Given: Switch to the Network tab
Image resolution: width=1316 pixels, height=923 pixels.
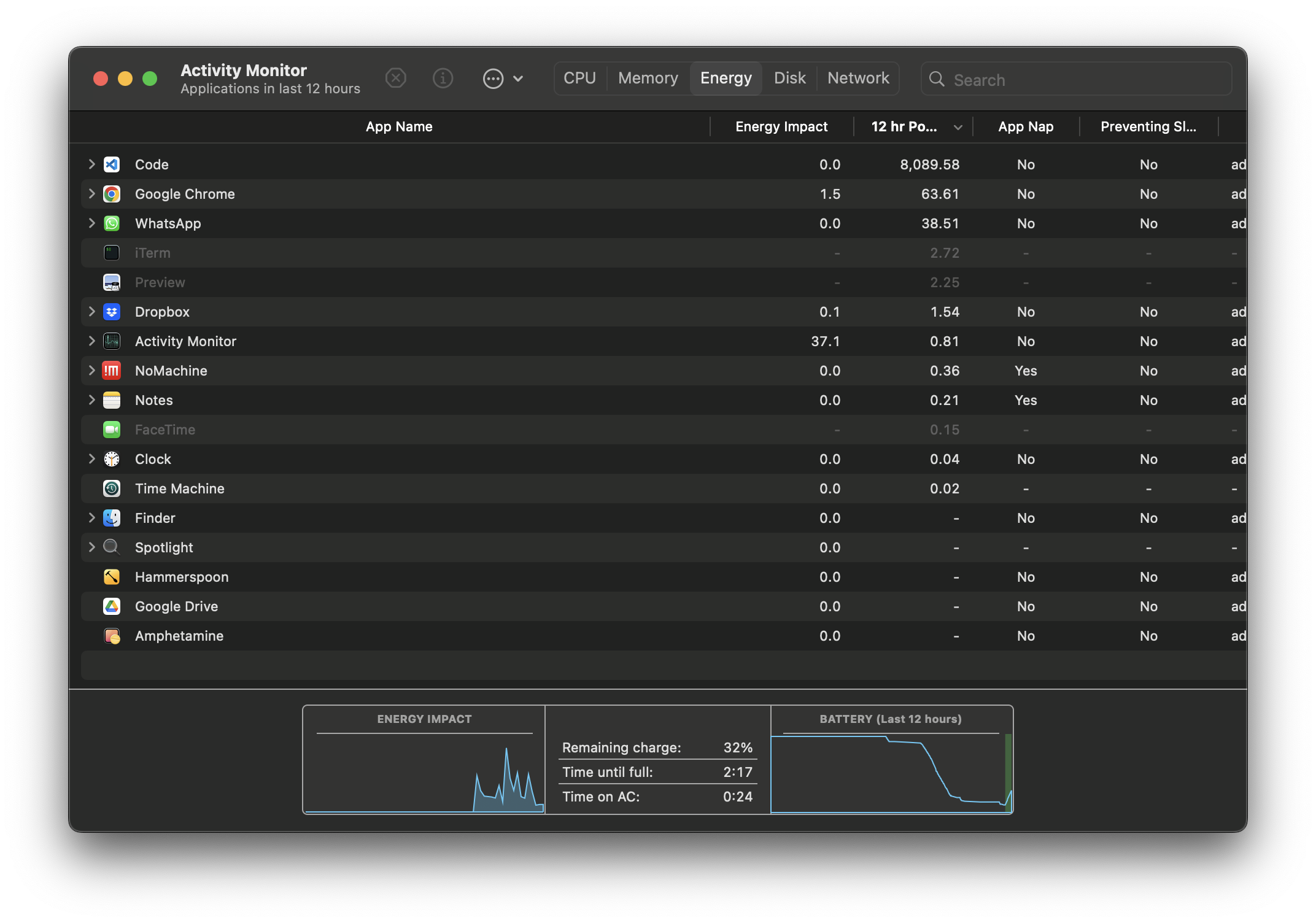Looking at the screenshot, I should [x=858, y=79].
